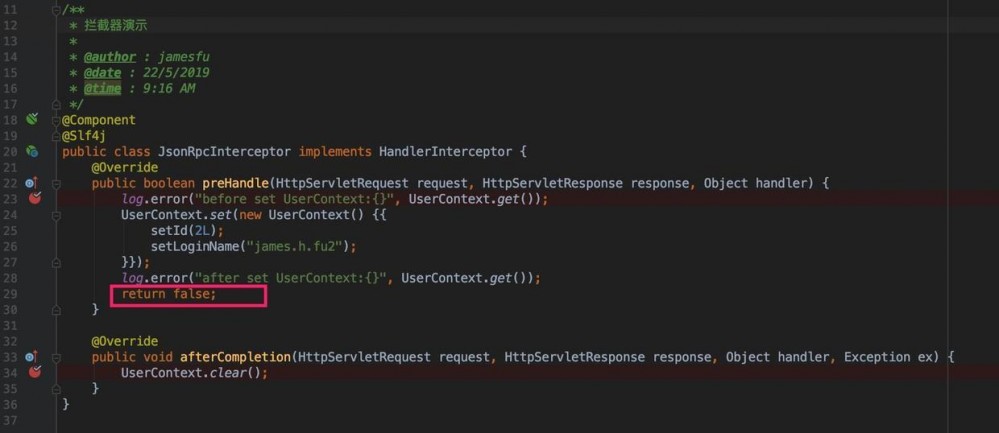
Task: Toggle the breakpoint on the UserContext.clear() line
Action: (x=34, y=372)
